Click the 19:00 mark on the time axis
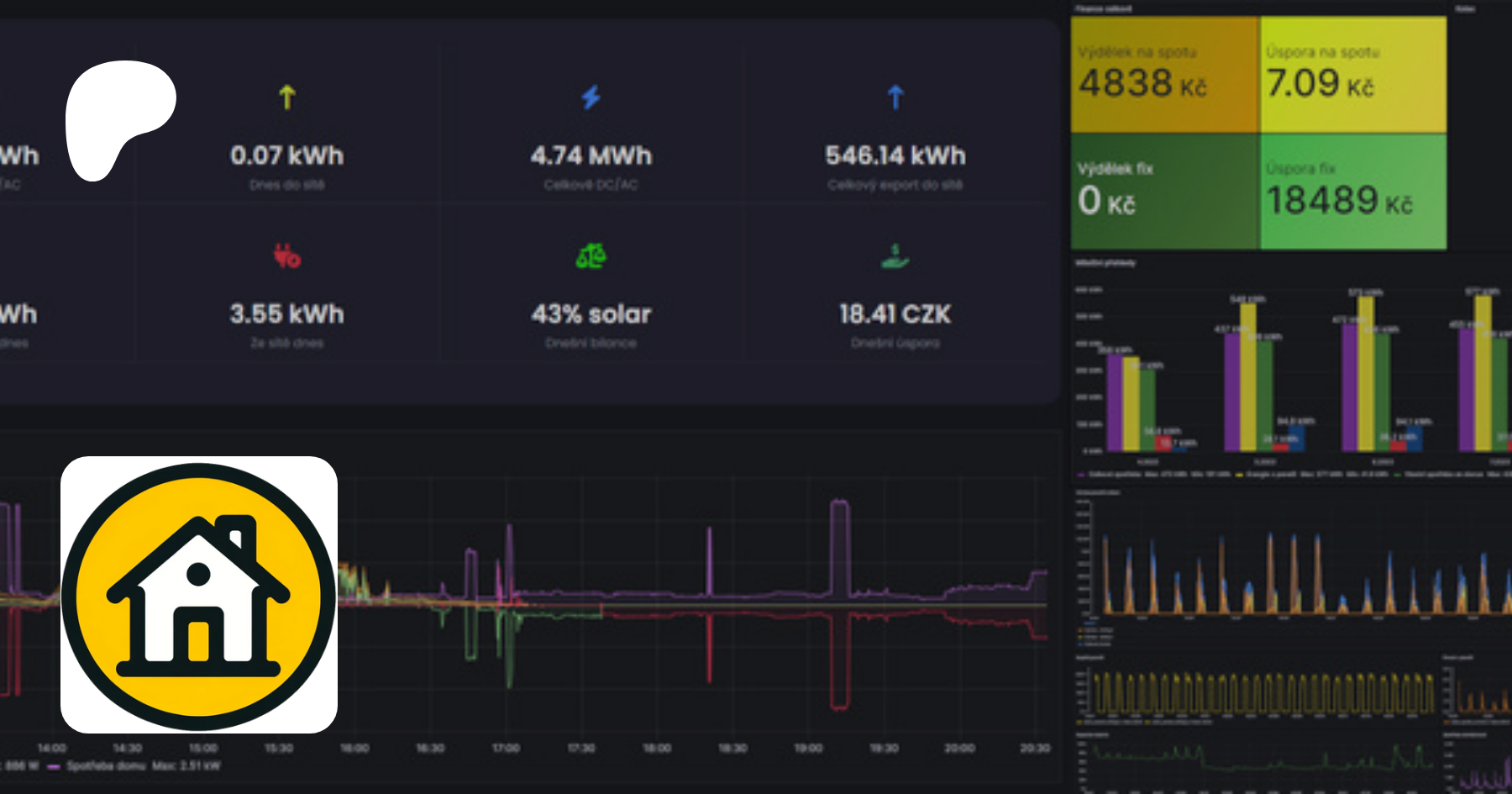The width and height of the screenshot is (1512, 794). pos(808,748)
